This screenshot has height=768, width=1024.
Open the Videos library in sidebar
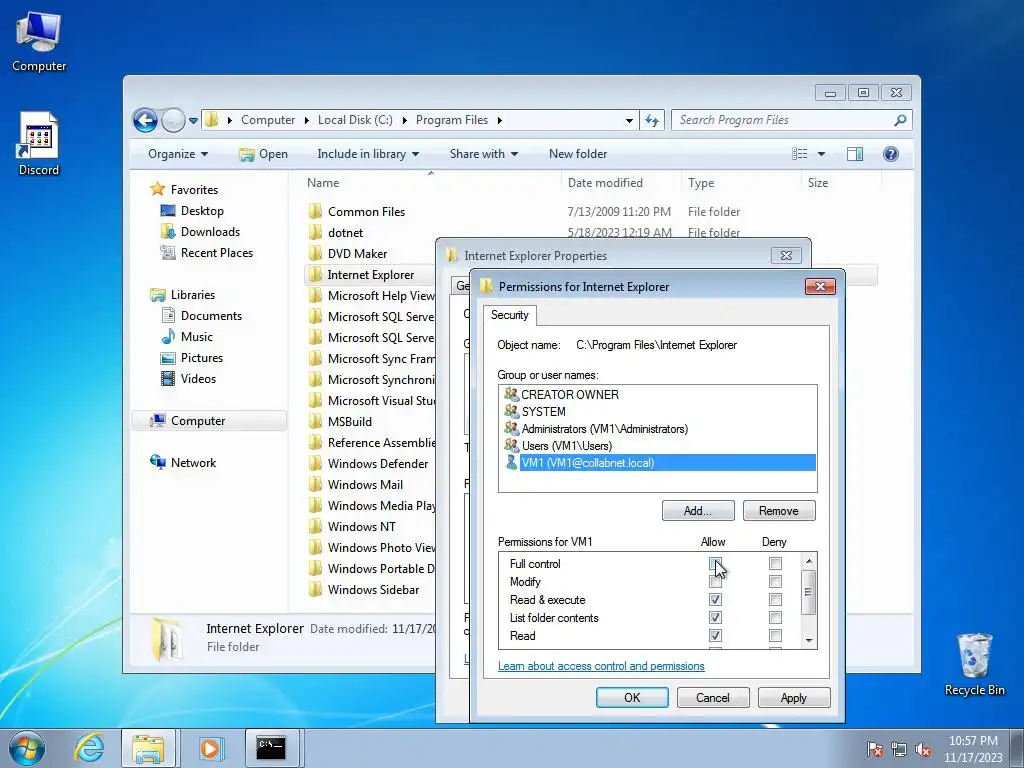point(198,379)
